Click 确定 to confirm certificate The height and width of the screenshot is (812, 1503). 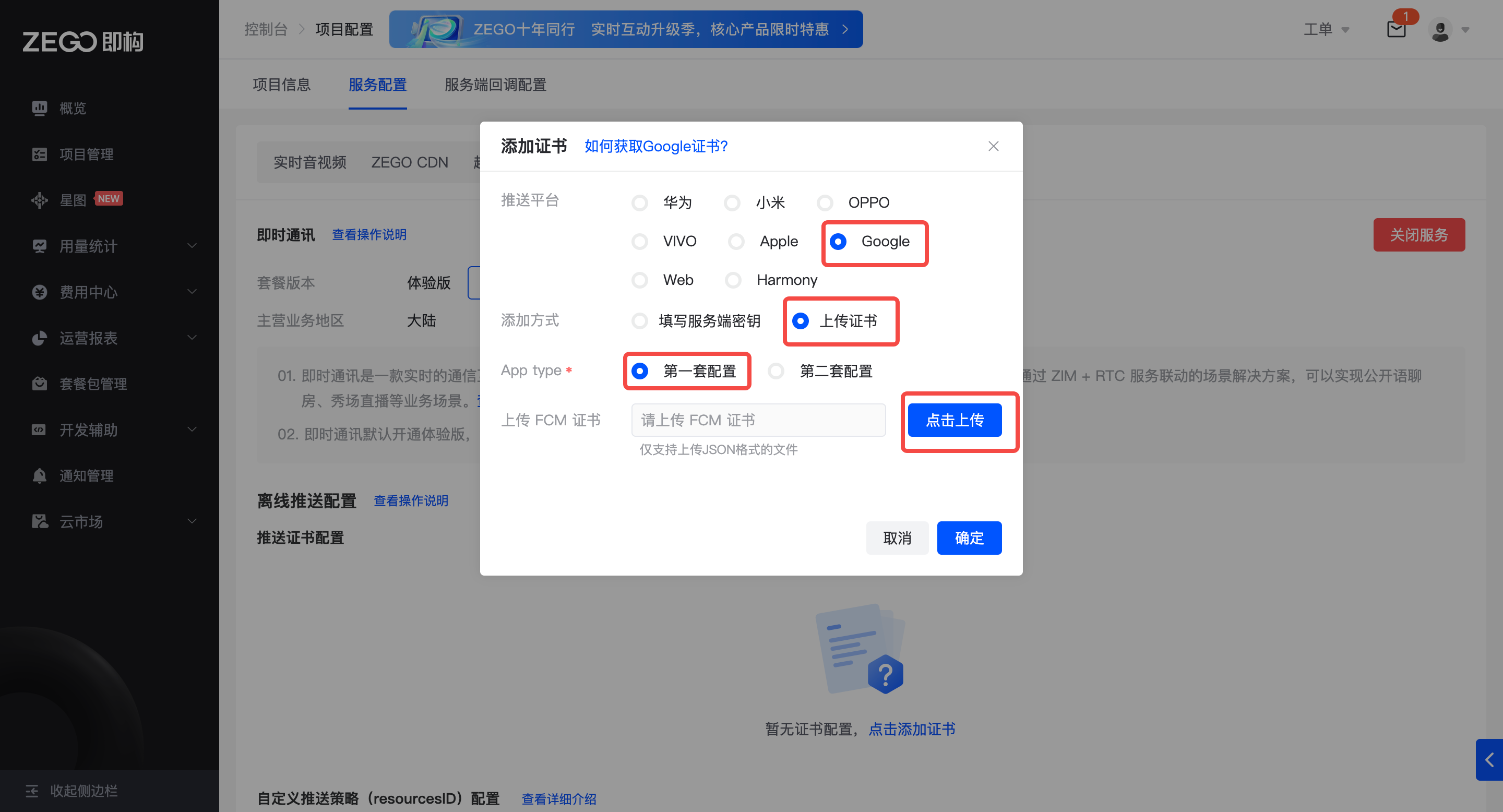(969, 538)
